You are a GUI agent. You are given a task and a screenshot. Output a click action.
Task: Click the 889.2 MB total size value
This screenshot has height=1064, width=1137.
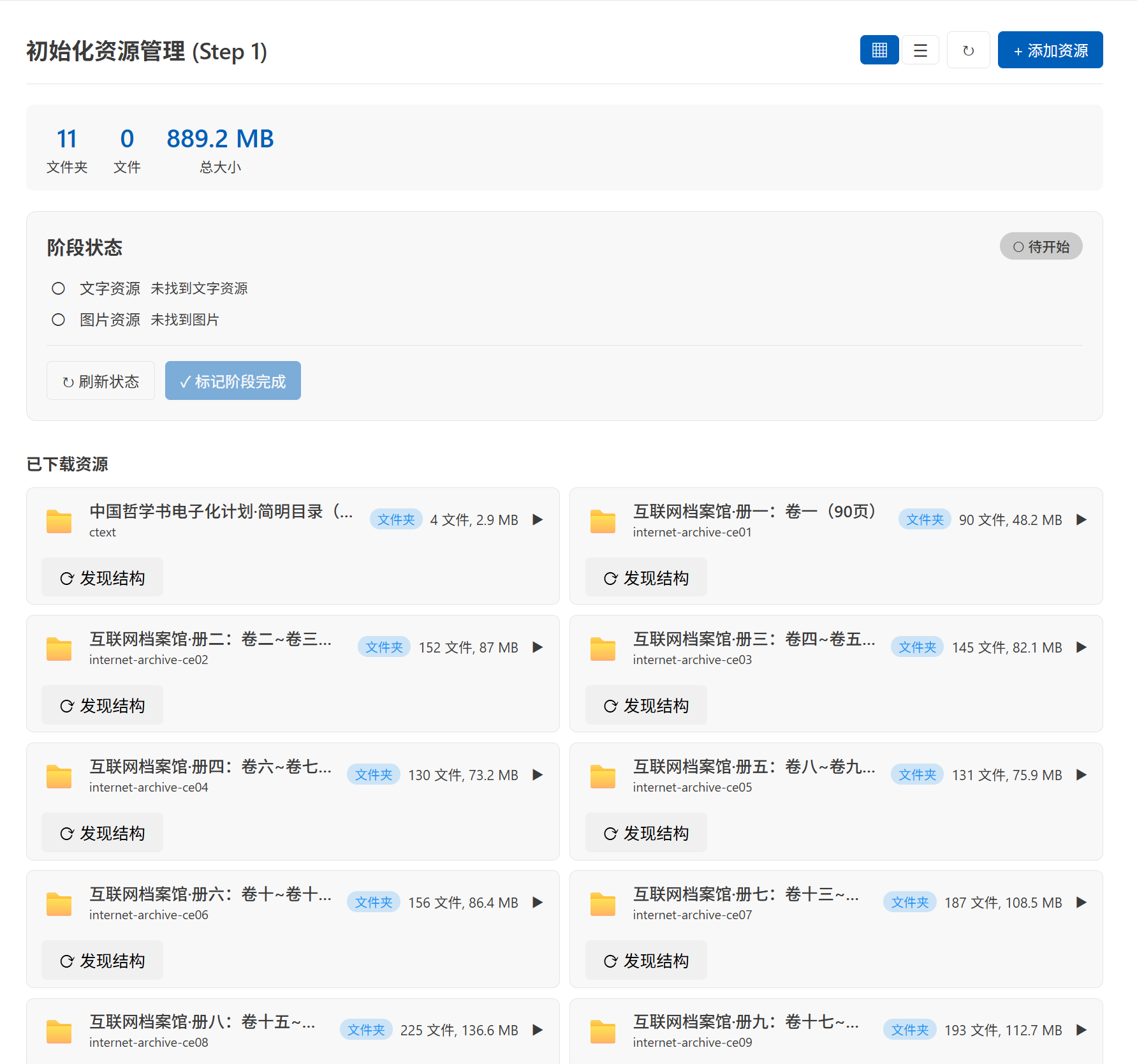[x=220, y=138]
